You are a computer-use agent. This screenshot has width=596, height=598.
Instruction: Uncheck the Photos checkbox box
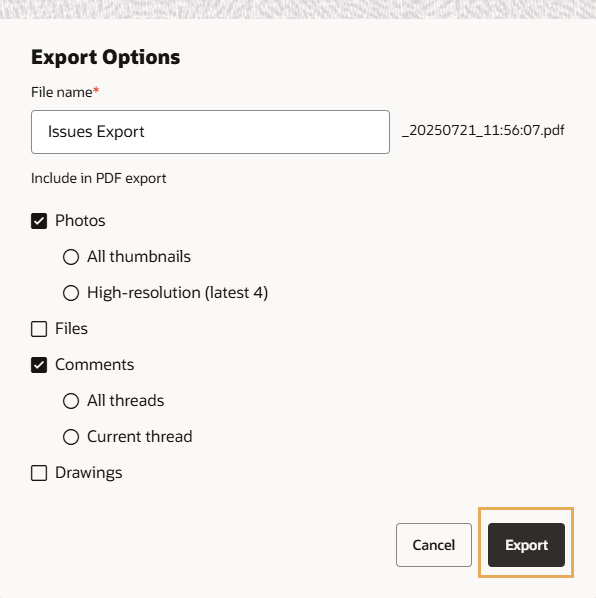(x=39, y=221)
